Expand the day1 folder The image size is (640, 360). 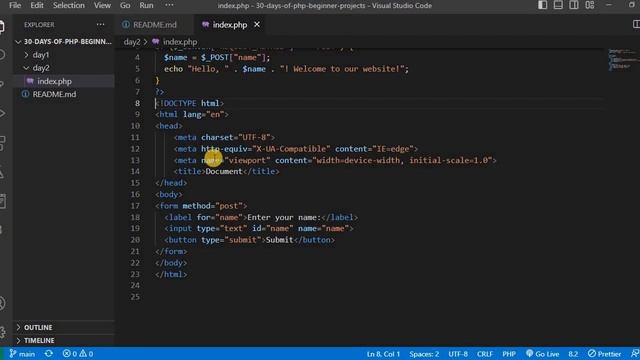[x=64, y=55]
